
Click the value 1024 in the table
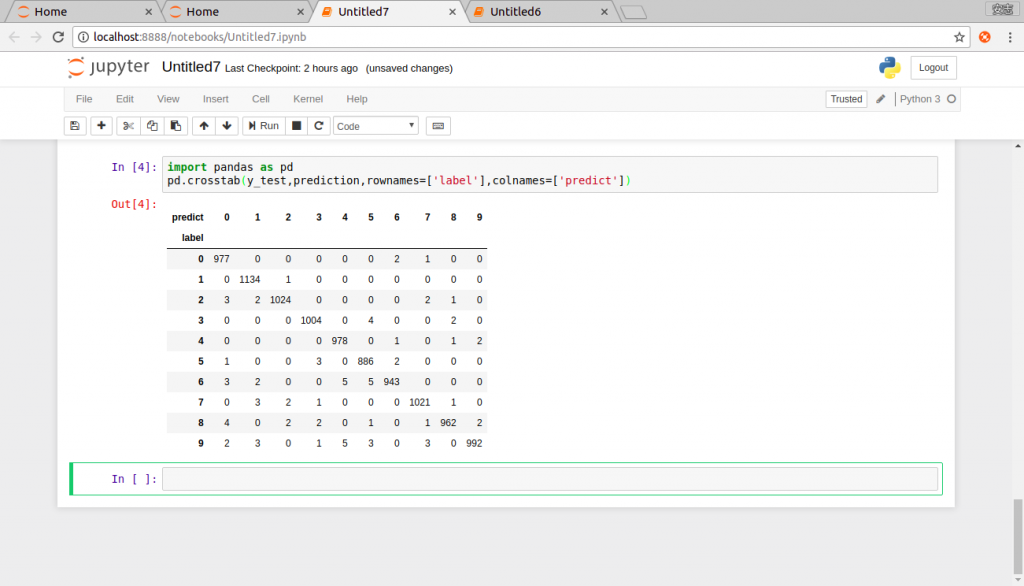[x=280, y=300]
